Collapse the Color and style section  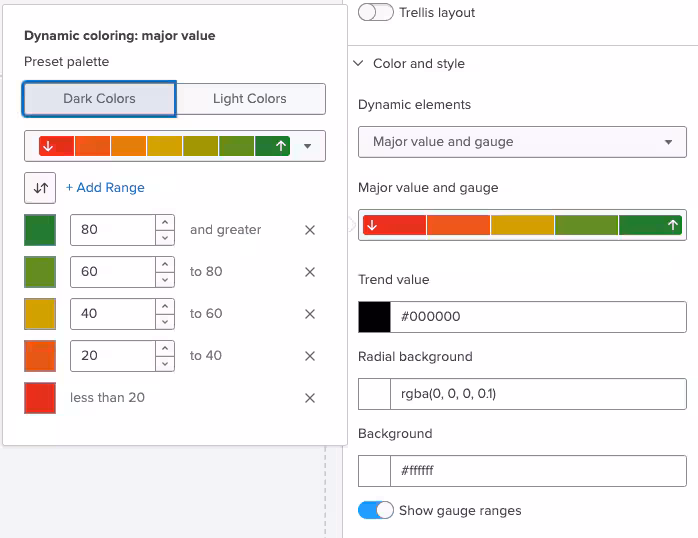(x=359, y=64)
